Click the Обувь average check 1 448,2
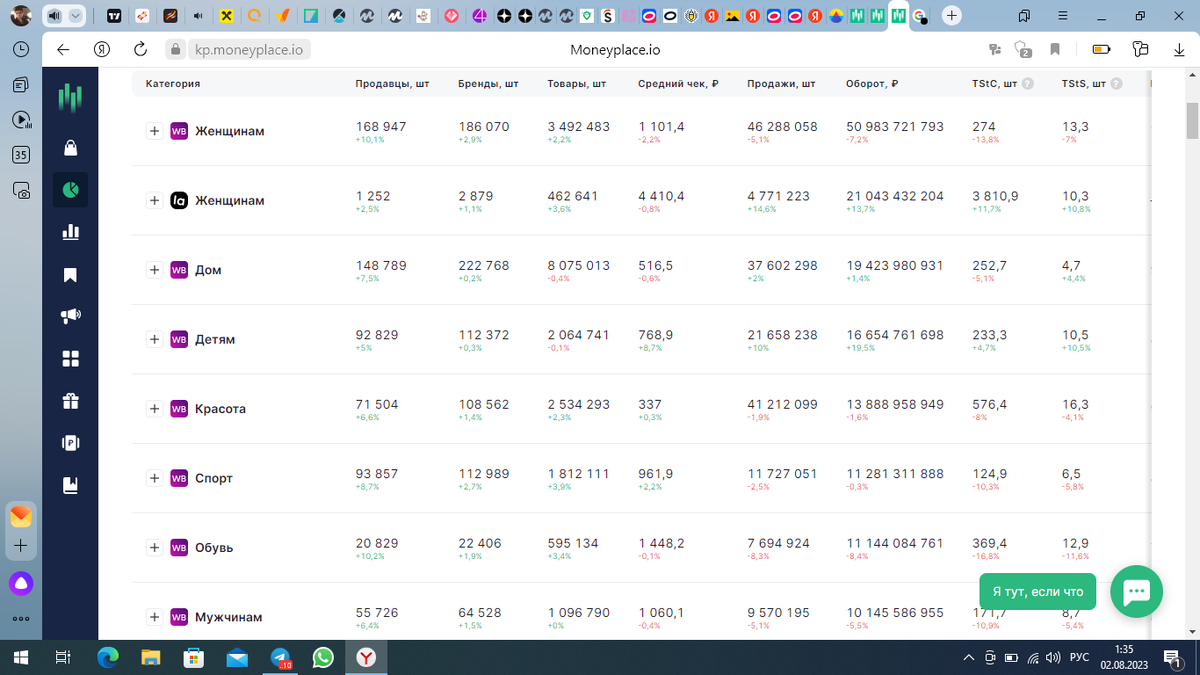This screenshot has width=1200, height=675. click(661, 543)
